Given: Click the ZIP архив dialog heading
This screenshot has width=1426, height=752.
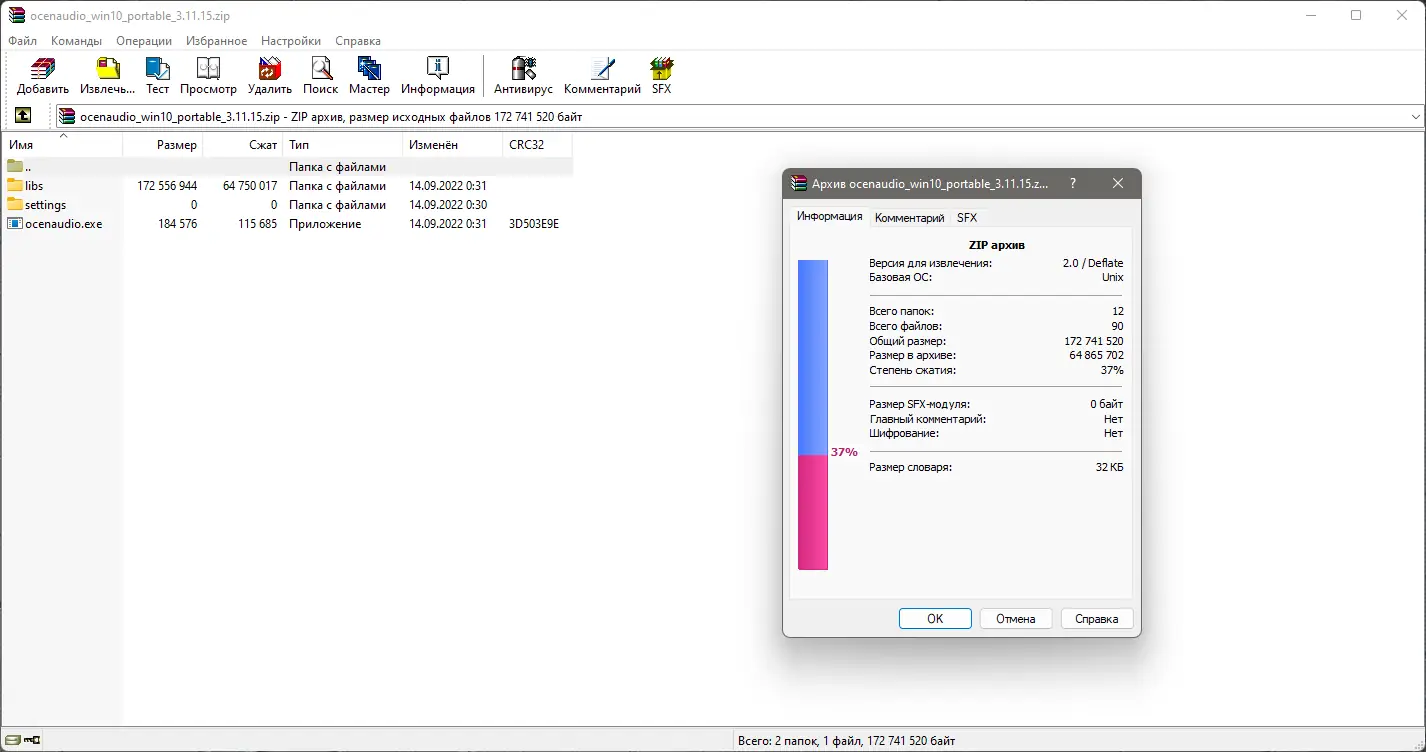Looking at the screenshot, I should 997,245.
